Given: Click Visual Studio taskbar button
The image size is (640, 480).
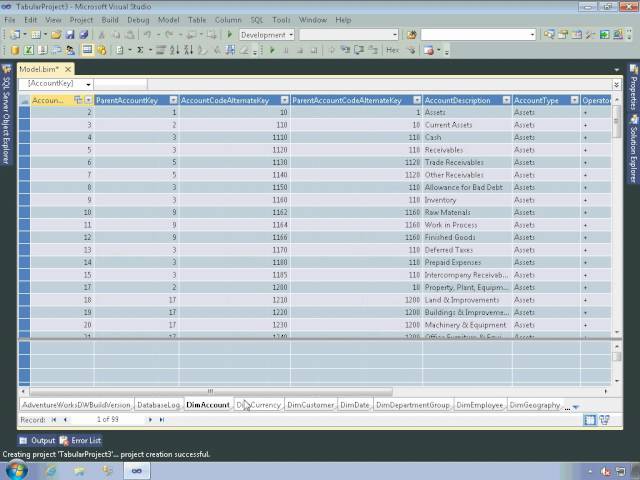Looking at the screenshot, I should [137, 471].
